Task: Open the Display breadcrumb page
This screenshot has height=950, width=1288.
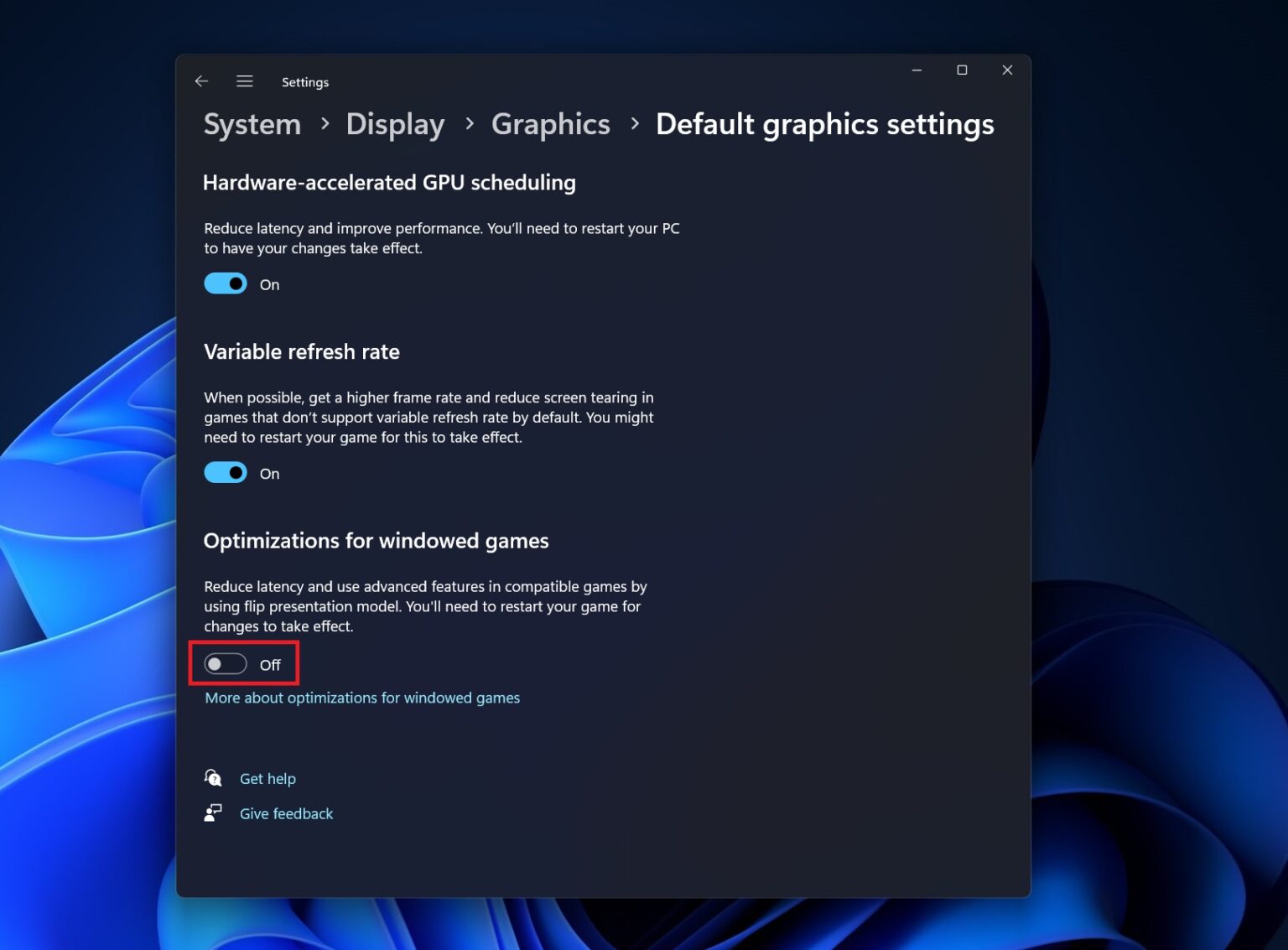Action: click(x=395, y=123)
